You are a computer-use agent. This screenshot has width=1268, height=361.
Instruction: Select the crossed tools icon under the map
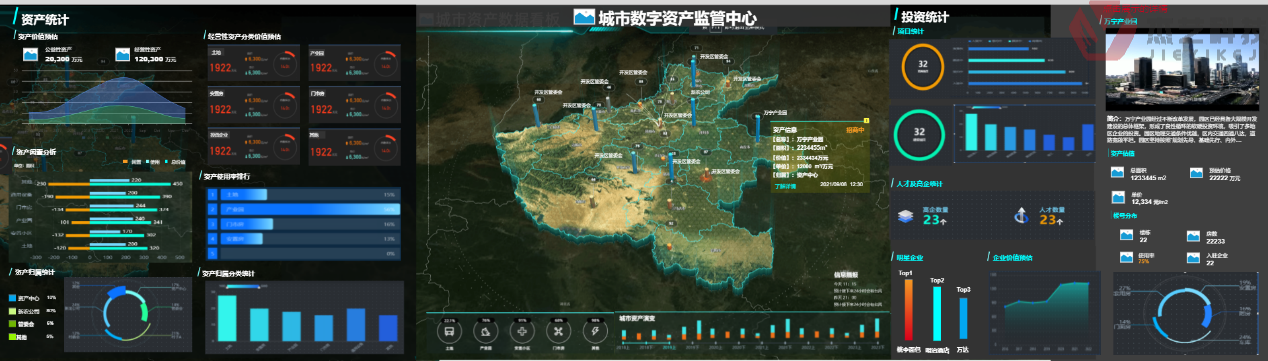click(x=559, y=331)
